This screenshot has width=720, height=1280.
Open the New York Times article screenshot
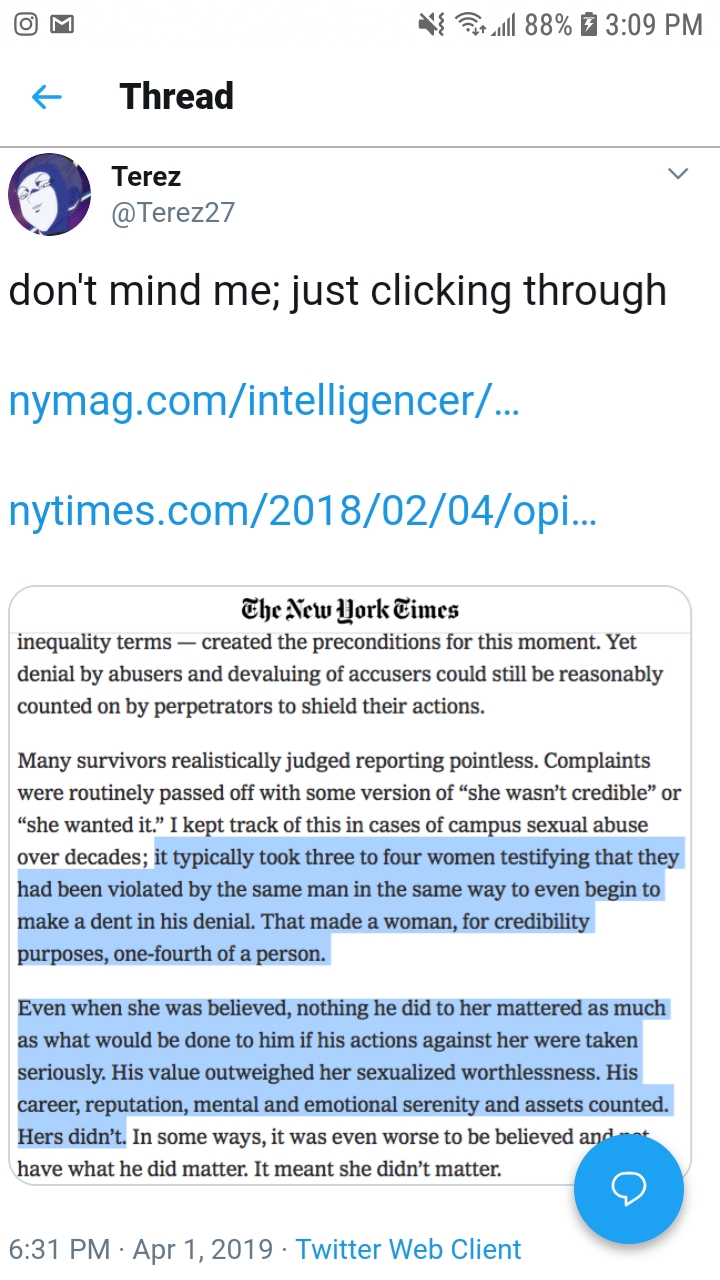(350, 886)
